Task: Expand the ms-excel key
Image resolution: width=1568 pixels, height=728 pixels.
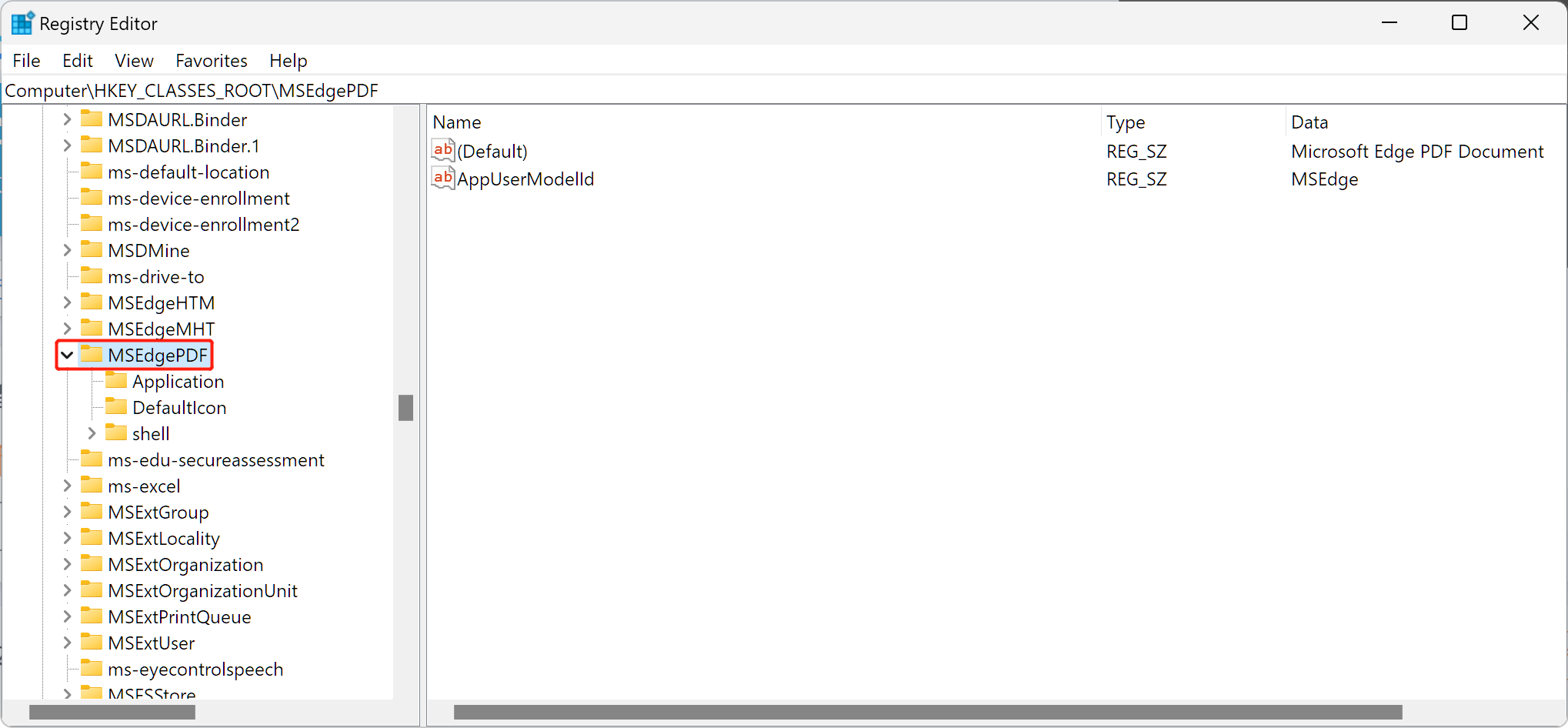Action: [67, 486]
